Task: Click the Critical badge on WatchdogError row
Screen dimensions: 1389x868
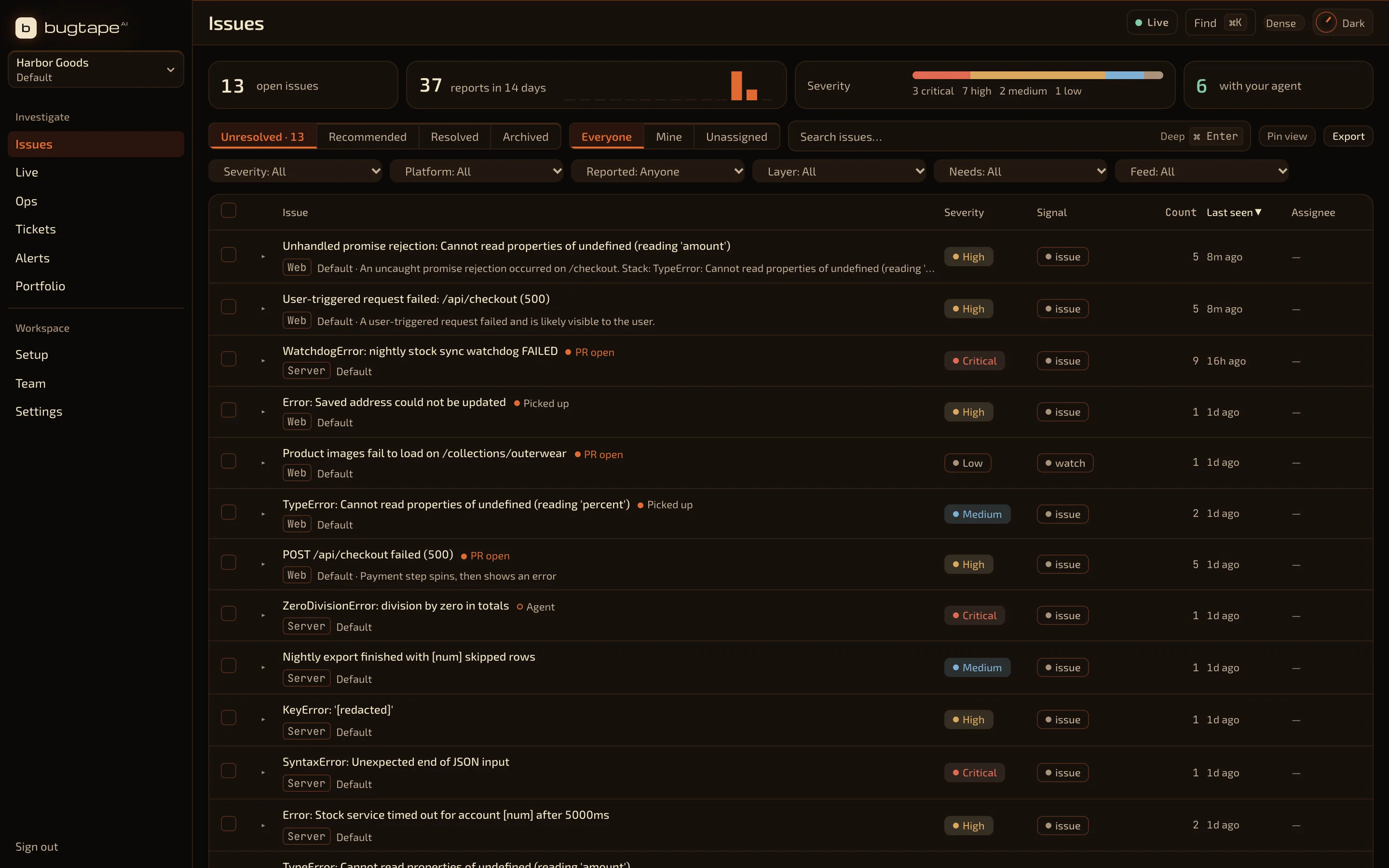Action: (x=974, y=361)
